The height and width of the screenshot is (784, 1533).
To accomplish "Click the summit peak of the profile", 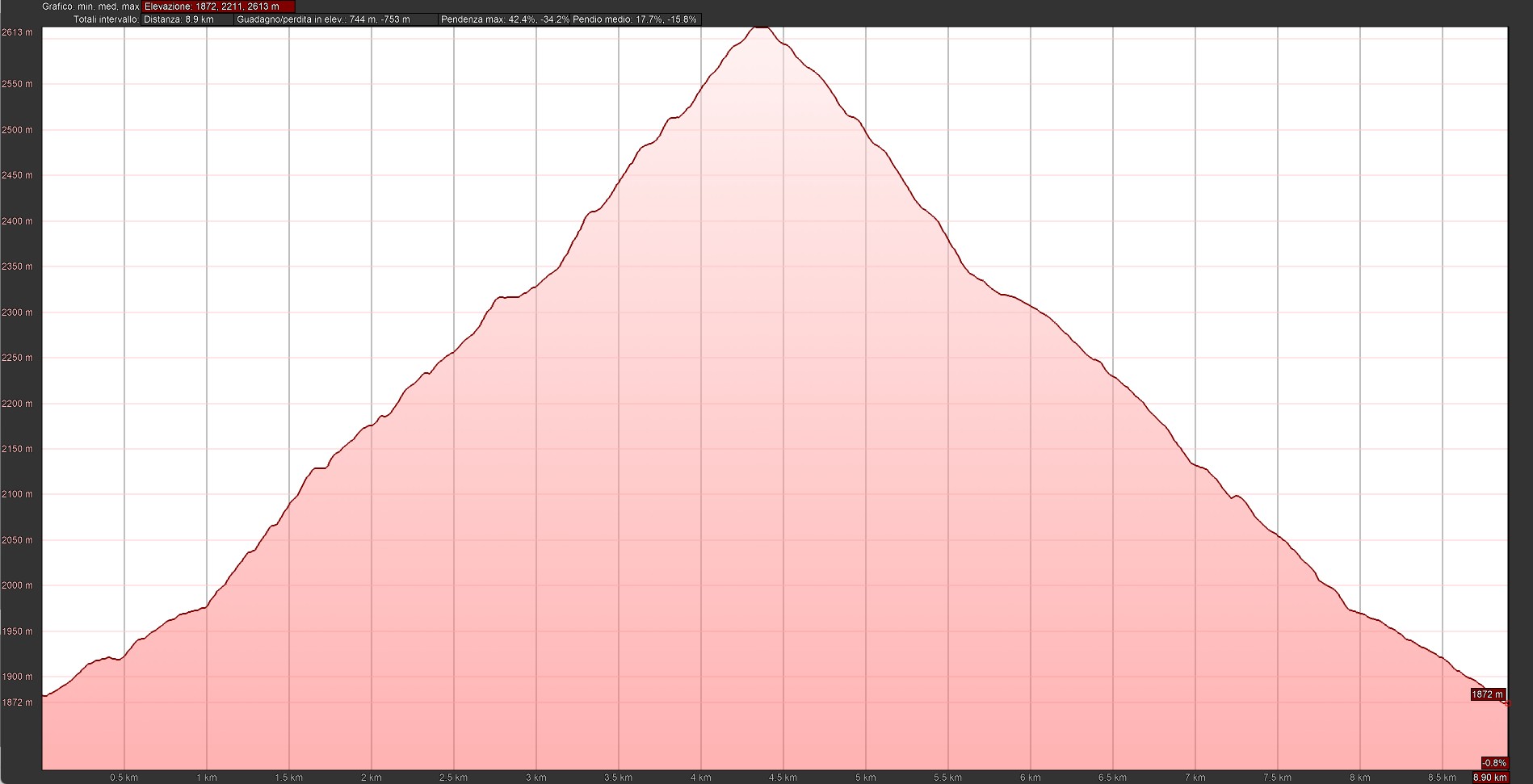I will point(761,27).
